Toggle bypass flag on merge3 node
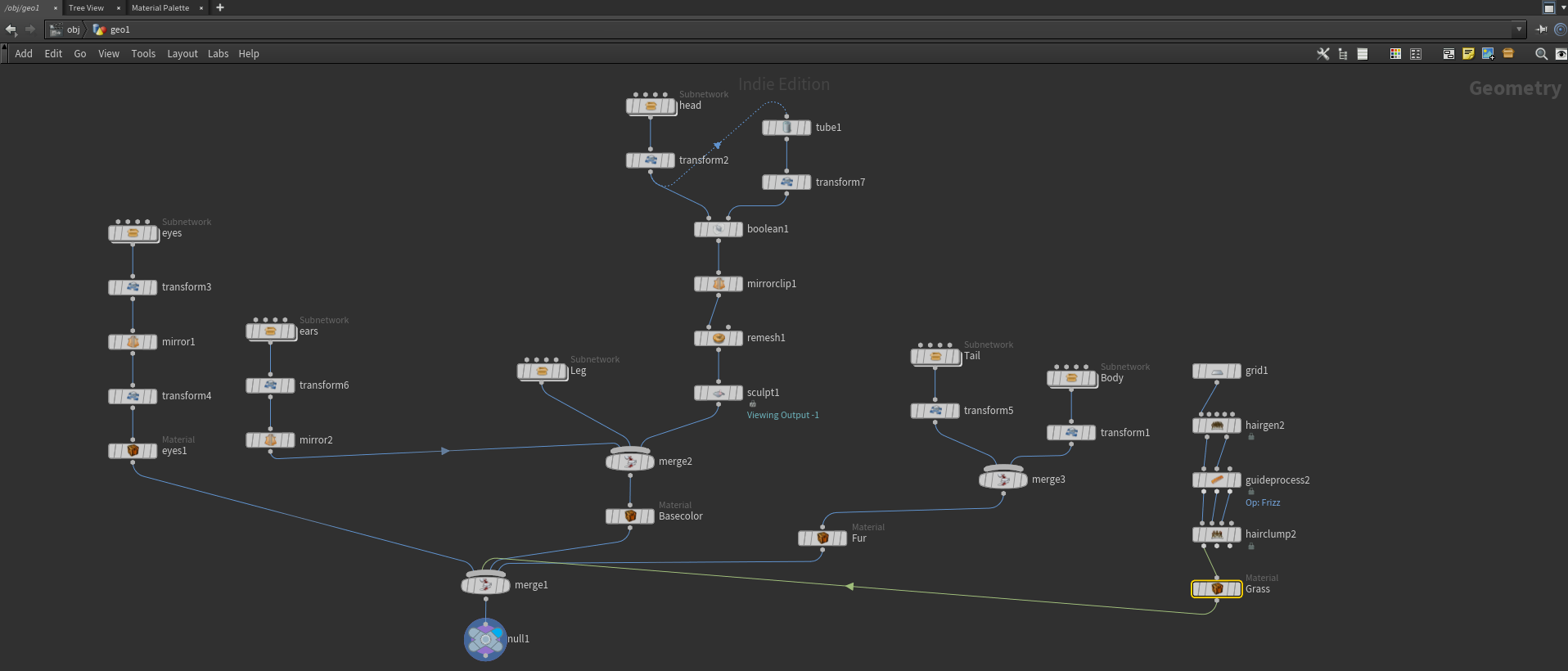1568x671 pixels. coord(984,480)
